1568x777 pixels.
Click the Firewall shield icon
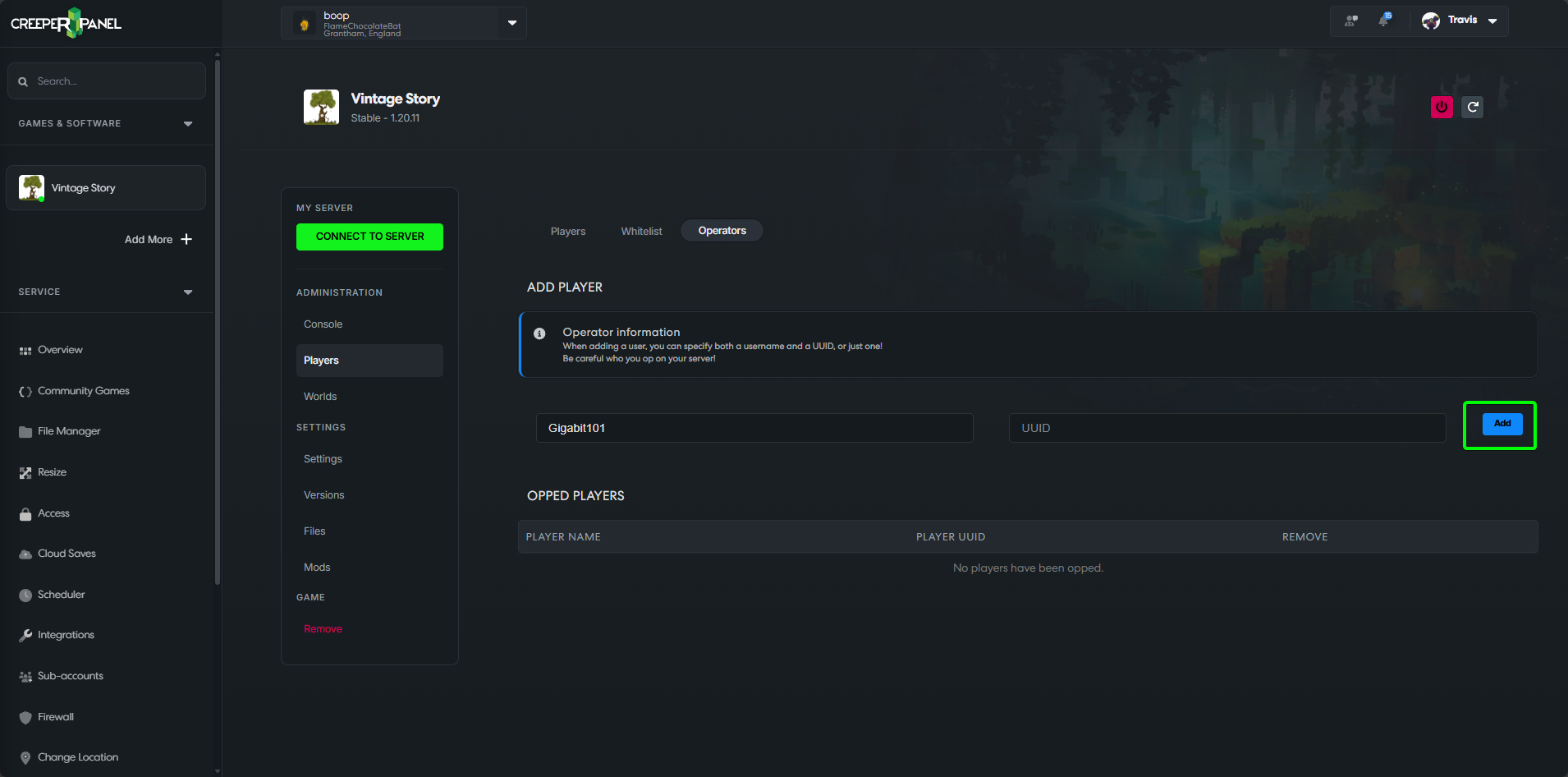pos(25,717)
